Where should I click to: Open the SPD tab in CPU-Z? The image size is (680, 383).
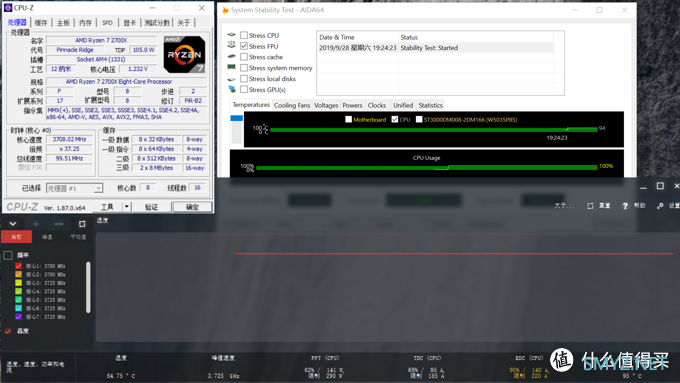107,23
